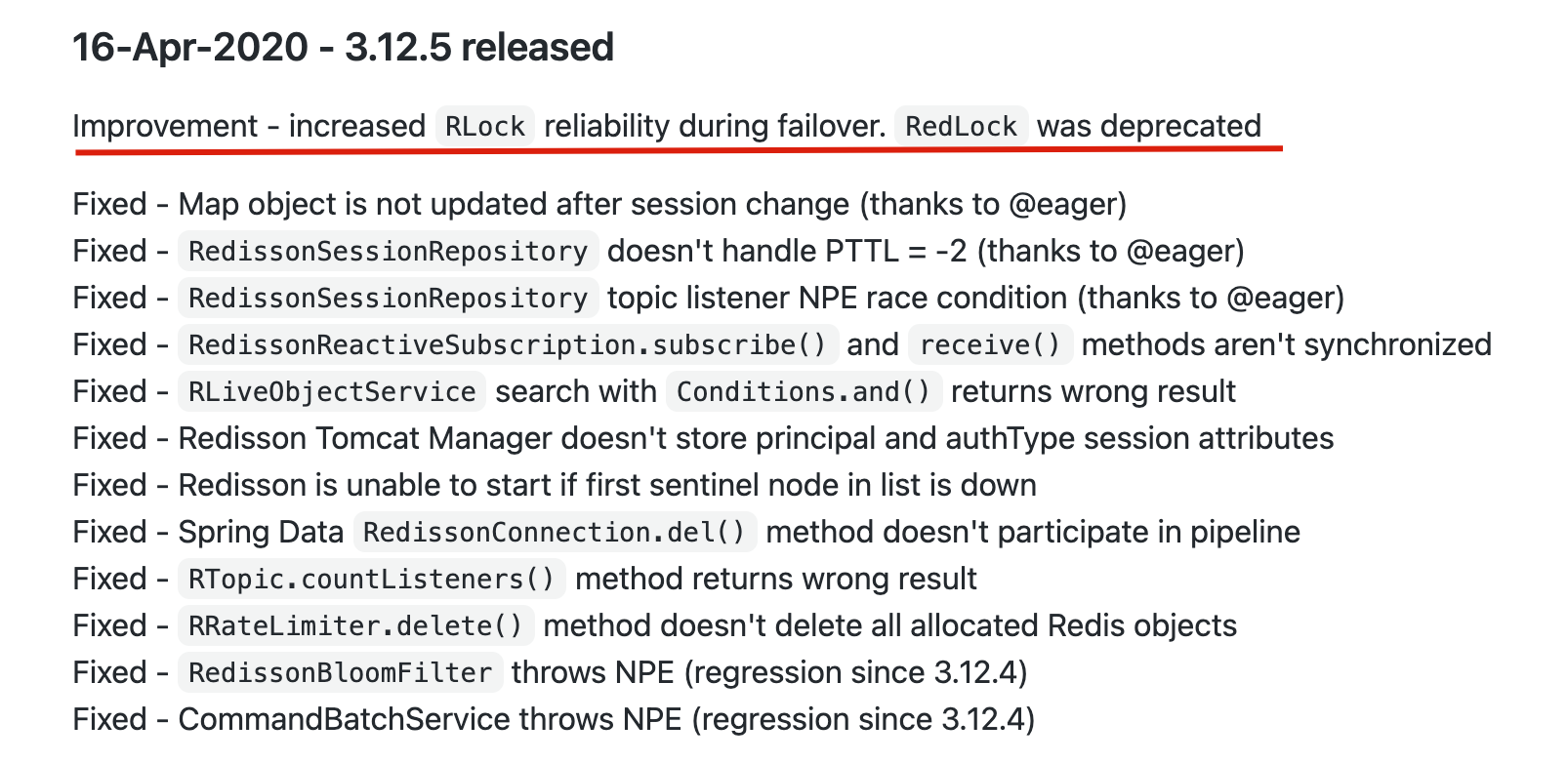The image size is (1568, 763).
Task: Click RedissonSessionRepository in the topic listener line
Action: pyautogui.click(x=388, y=298)
